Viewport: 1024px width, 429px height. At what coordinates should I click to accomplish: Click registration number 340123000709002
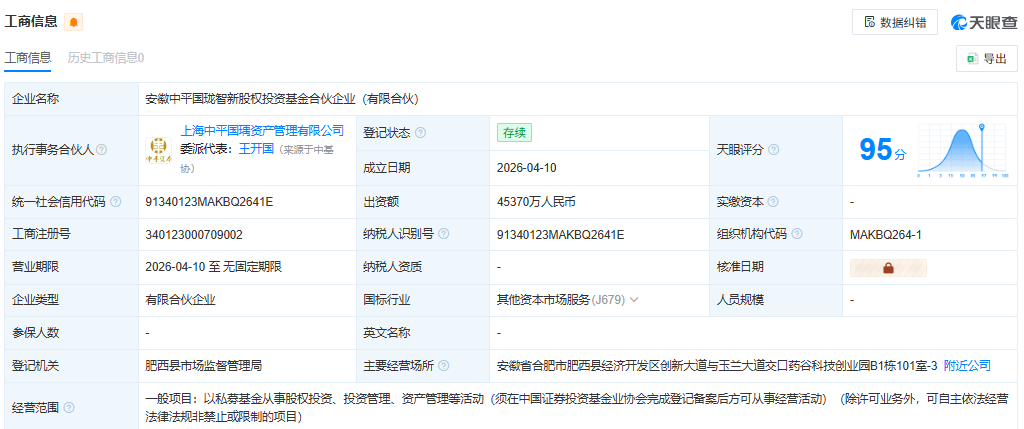pyautogui.click(x=194, y=234)
